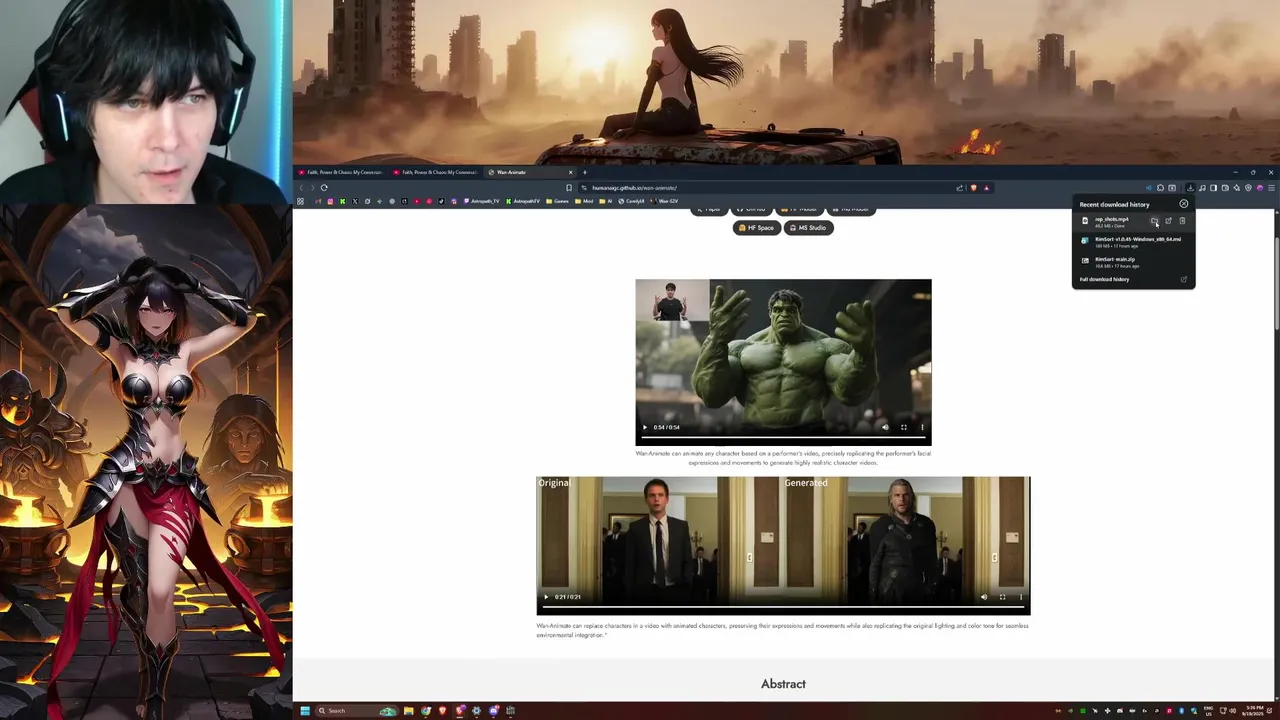Mute the comparison video volume
This screenshot has height=720, width=1280.
click(984, 597)
